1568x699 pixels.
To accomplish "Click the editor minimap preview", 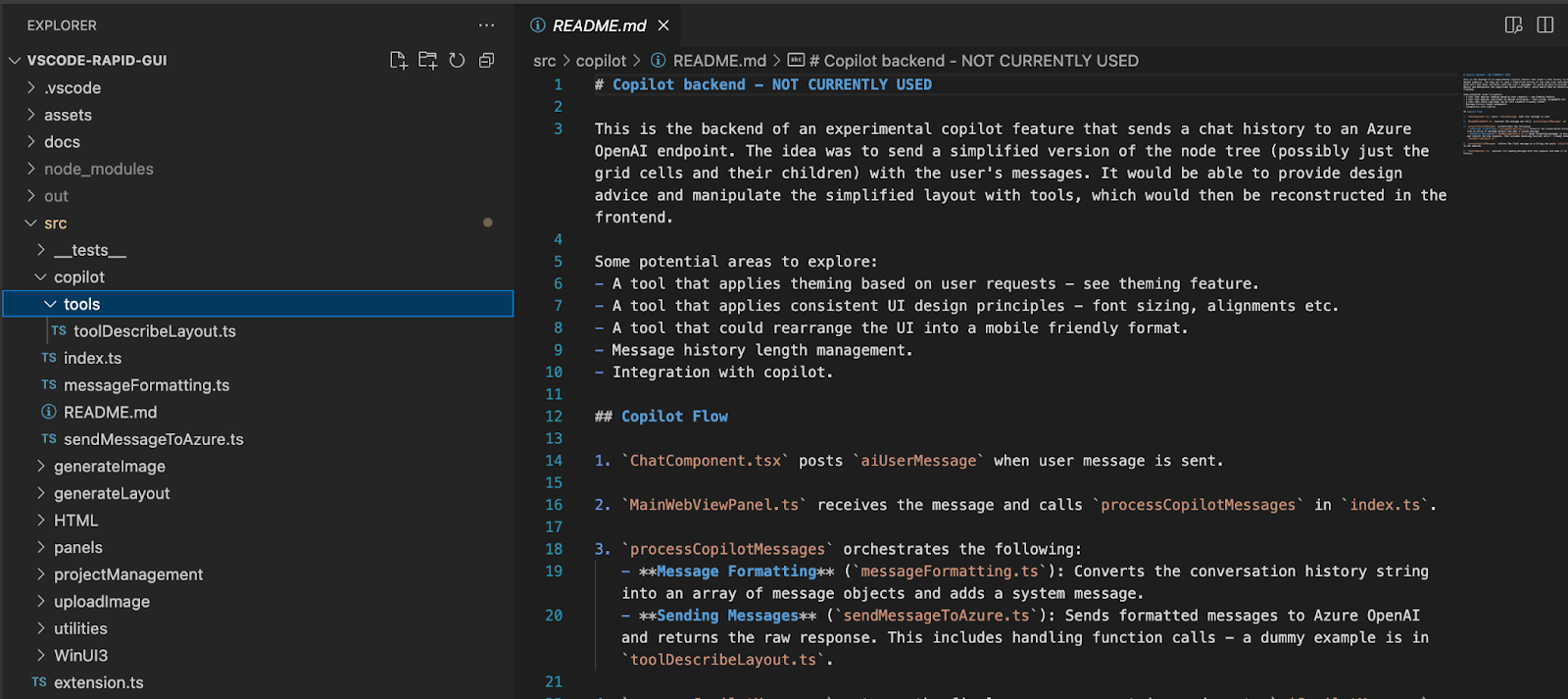I will (1514, 113).
